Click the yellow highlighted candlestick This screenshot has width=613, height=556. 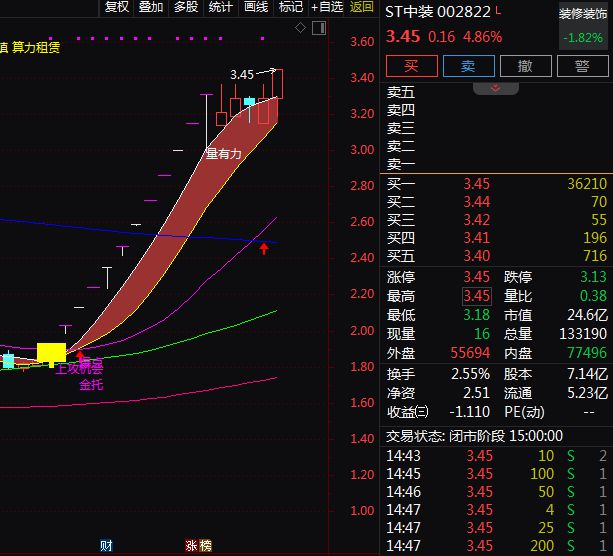52,353
